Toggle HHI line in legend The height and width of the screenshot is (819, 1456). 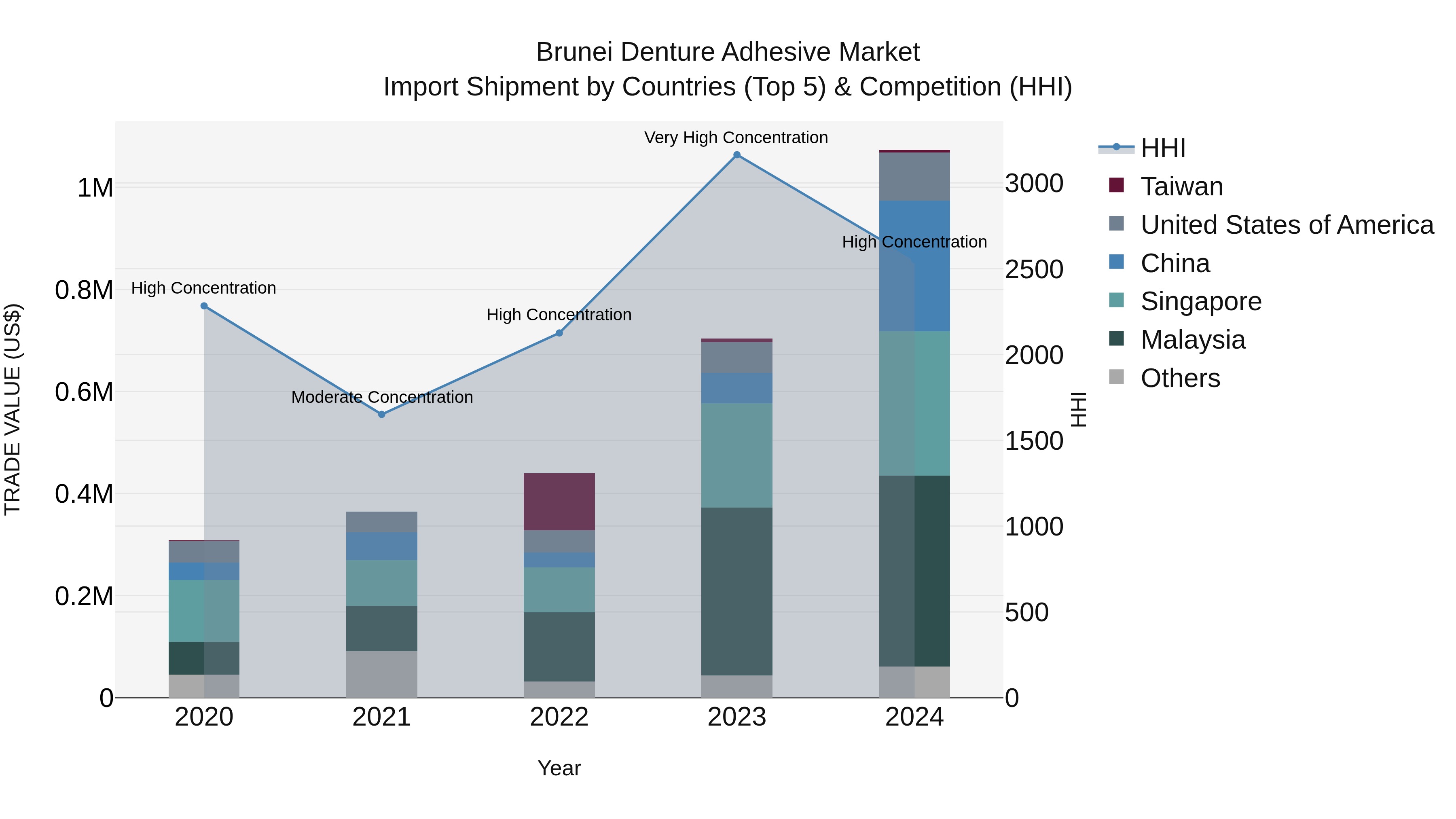point(1142,148)
